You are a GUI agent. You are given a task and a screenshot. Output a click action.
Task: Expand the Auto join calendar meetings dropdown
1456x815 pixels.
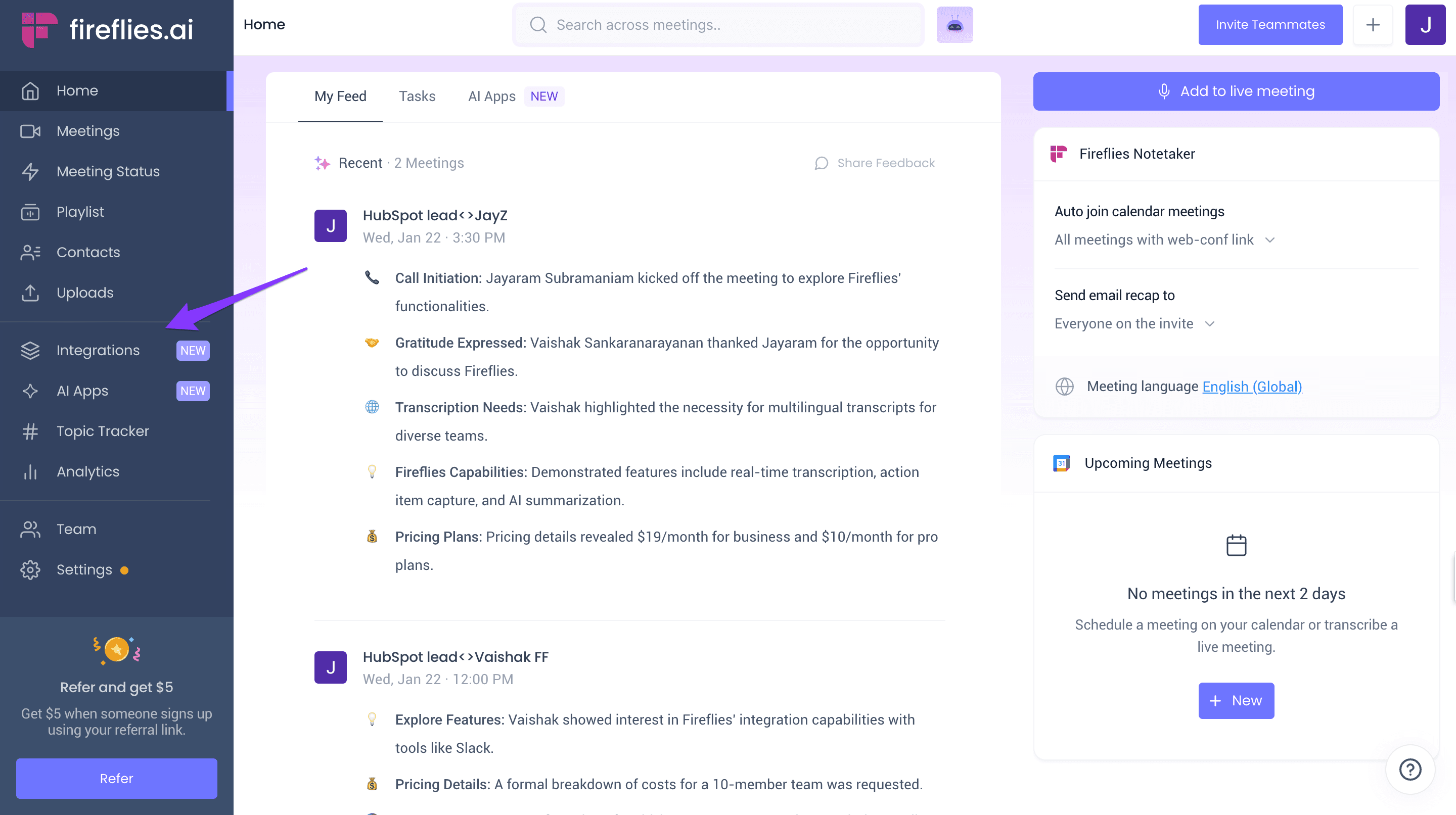tap(1164, 239)
